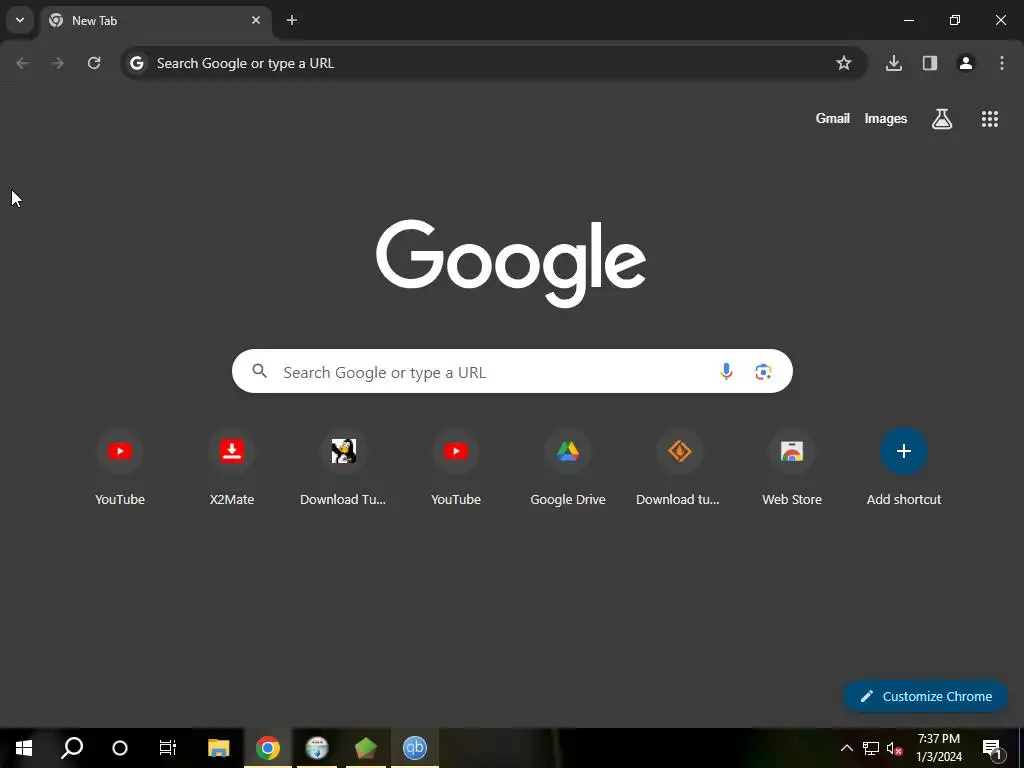The image size is (1024, 768).
Task: Open a new tab with plus button
Action: tap(292, 20)
